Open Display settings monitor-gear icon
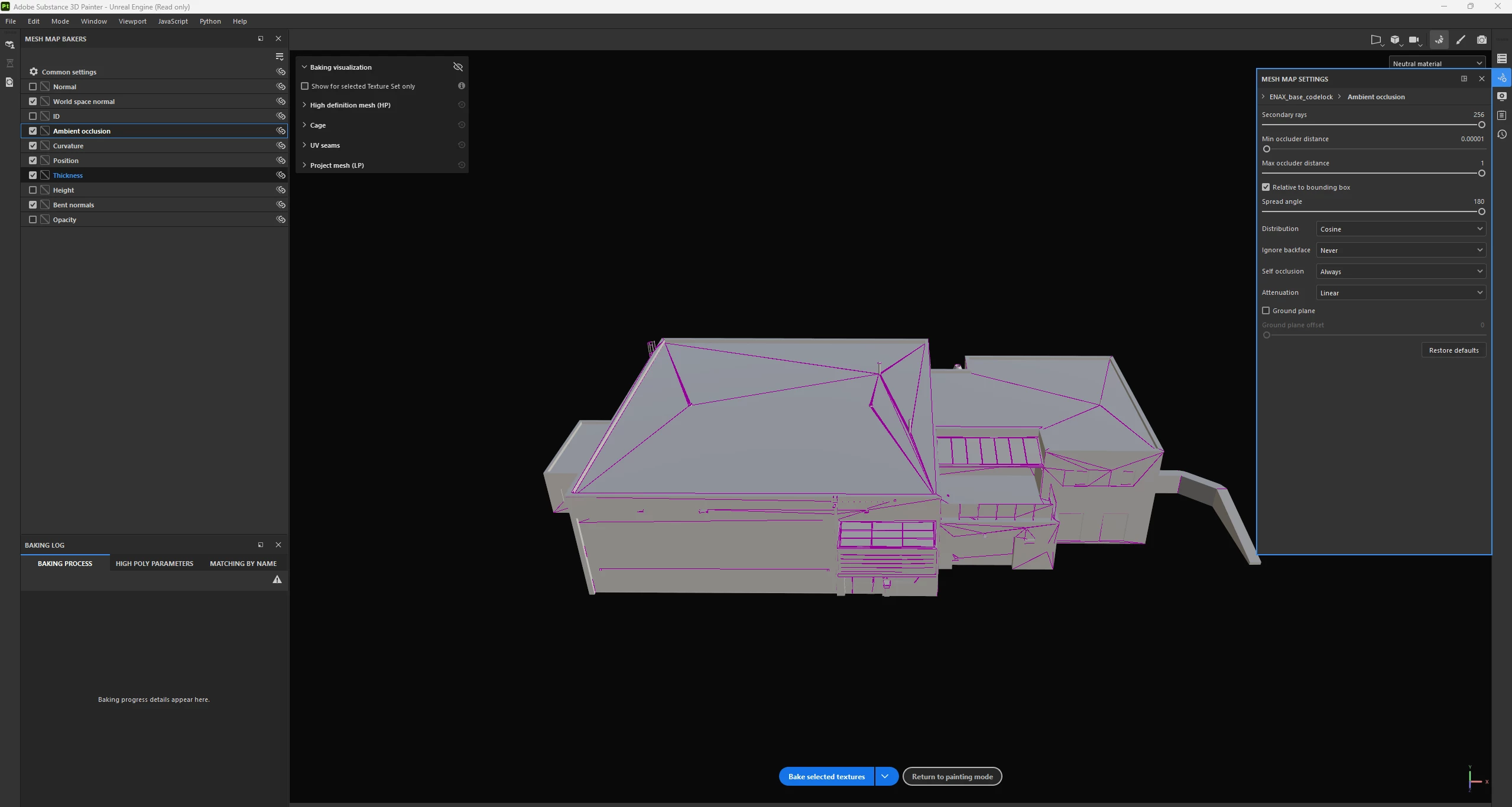 pyautogui.click(x=1502, y=96)
